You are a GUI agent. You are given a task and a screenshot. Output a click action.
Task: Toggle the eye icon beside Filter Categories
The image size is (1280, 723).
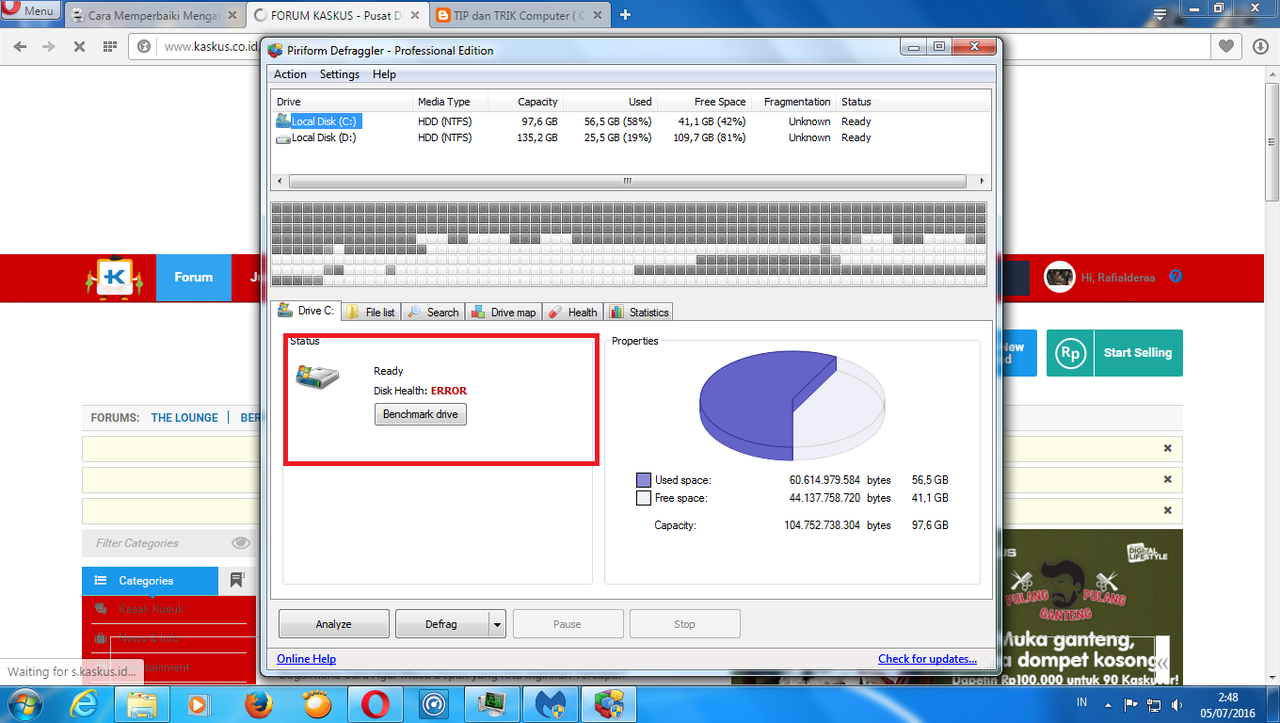[241, 543]
